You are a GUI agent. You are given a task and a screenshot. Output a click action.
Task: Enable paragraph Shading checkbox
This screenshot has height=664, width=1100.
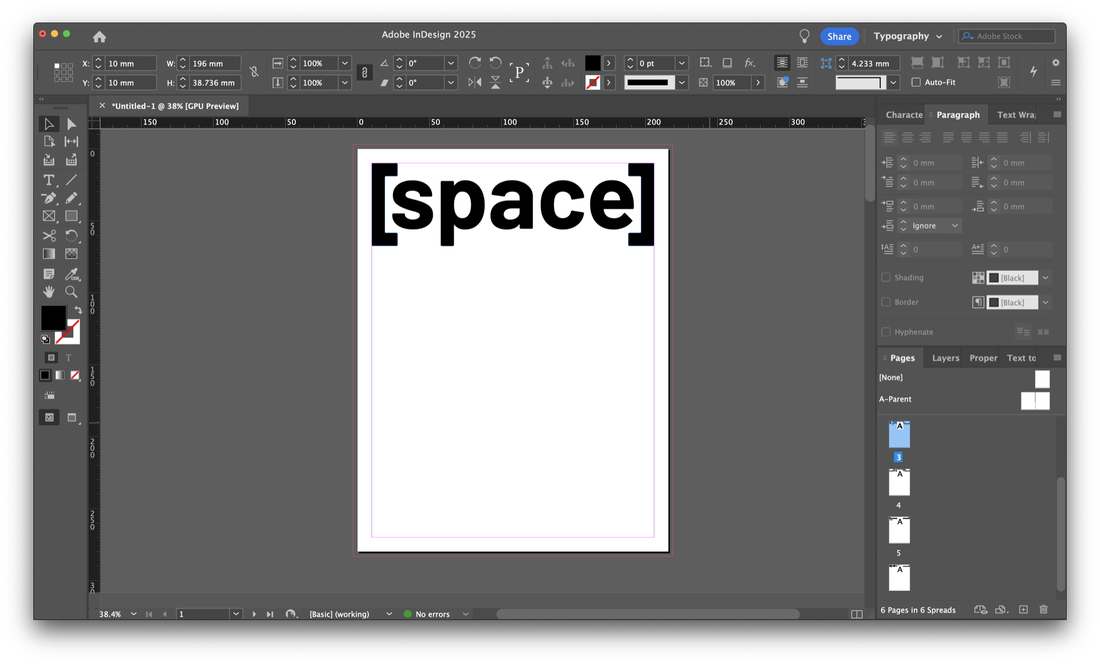(x=886, y=278)
